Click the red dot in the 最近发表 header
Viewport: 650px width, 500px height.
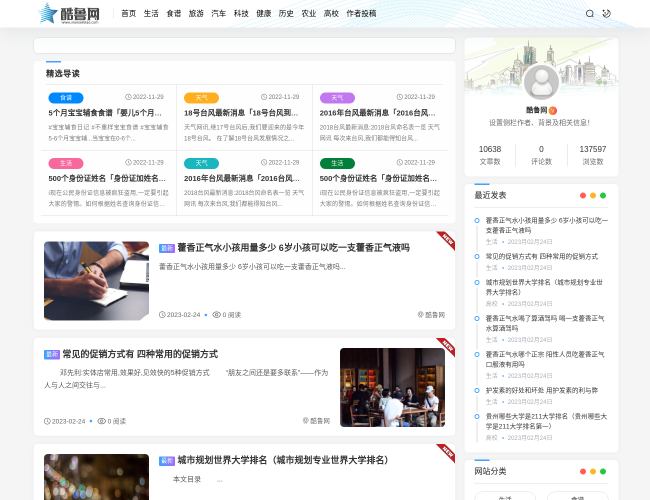click(x=583, y=195)
